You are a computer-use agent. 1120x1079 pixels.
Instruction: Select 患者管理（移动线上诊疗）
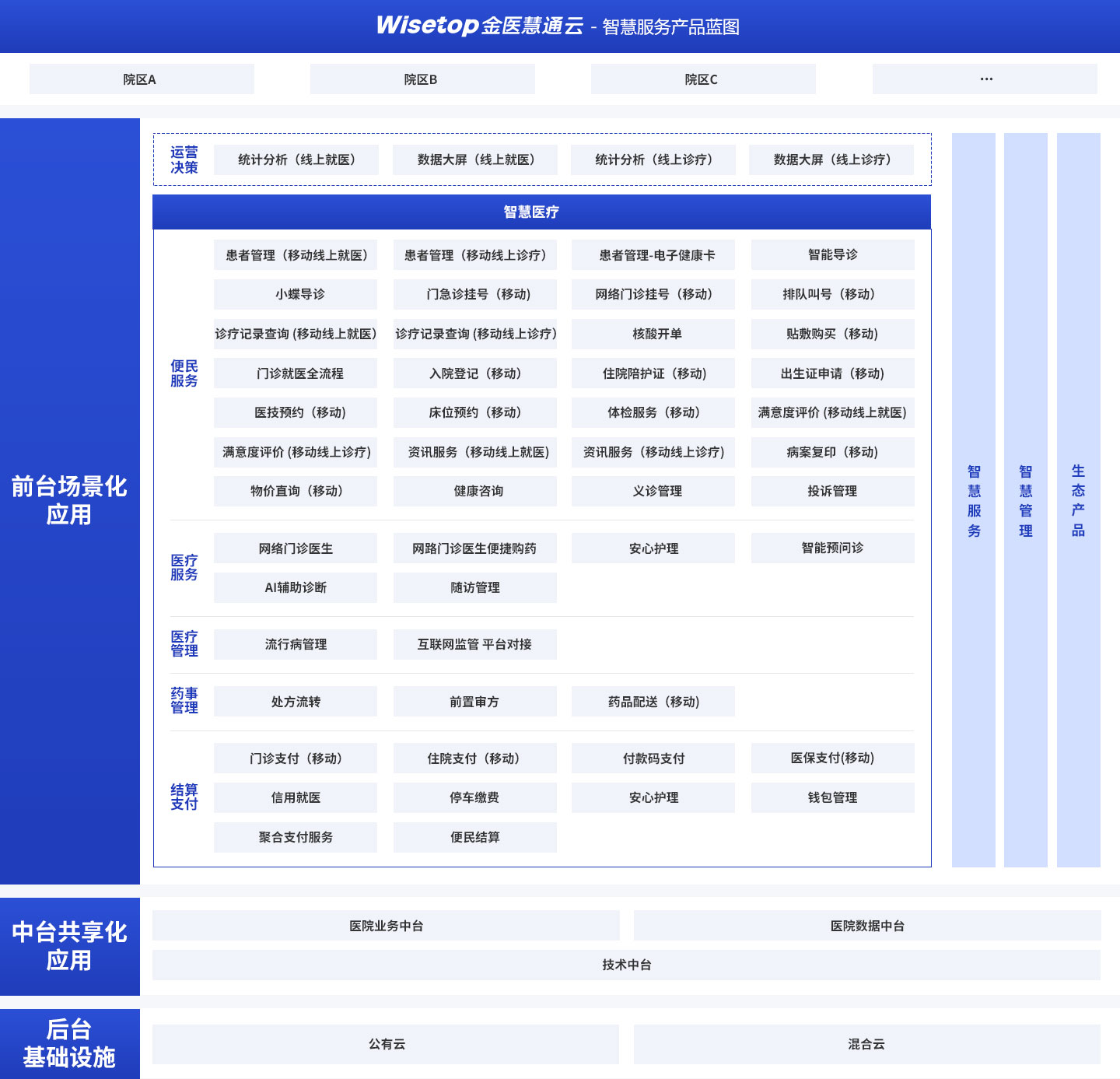coord(475,255)
